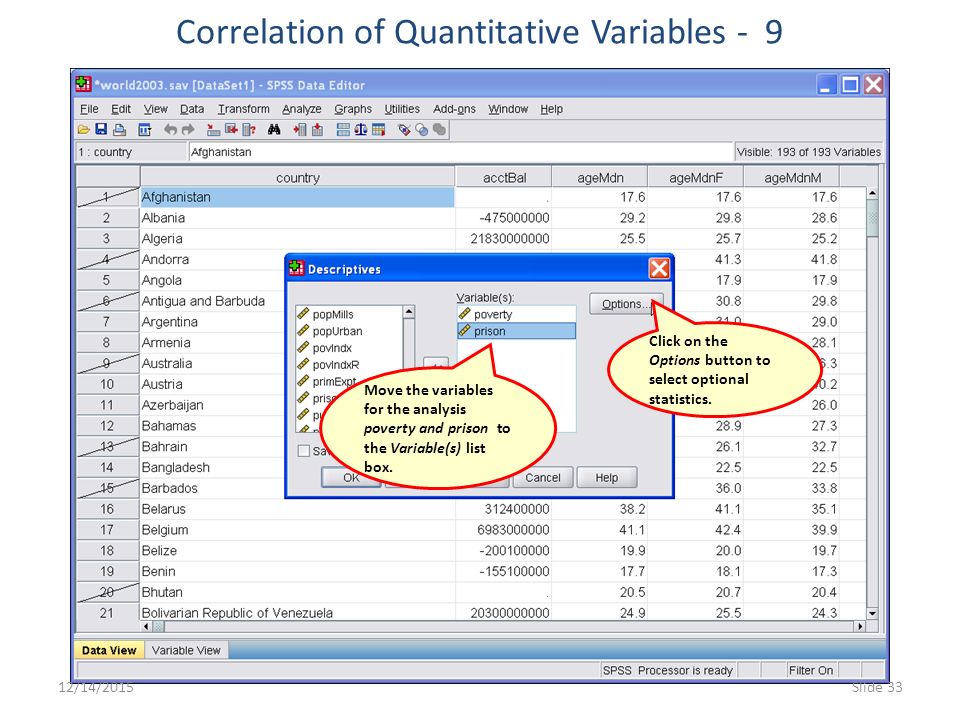Switch to the Data View tab
The height and width of the screenshot is (720, 960).
pyautogui.click(x=109, y=650)
